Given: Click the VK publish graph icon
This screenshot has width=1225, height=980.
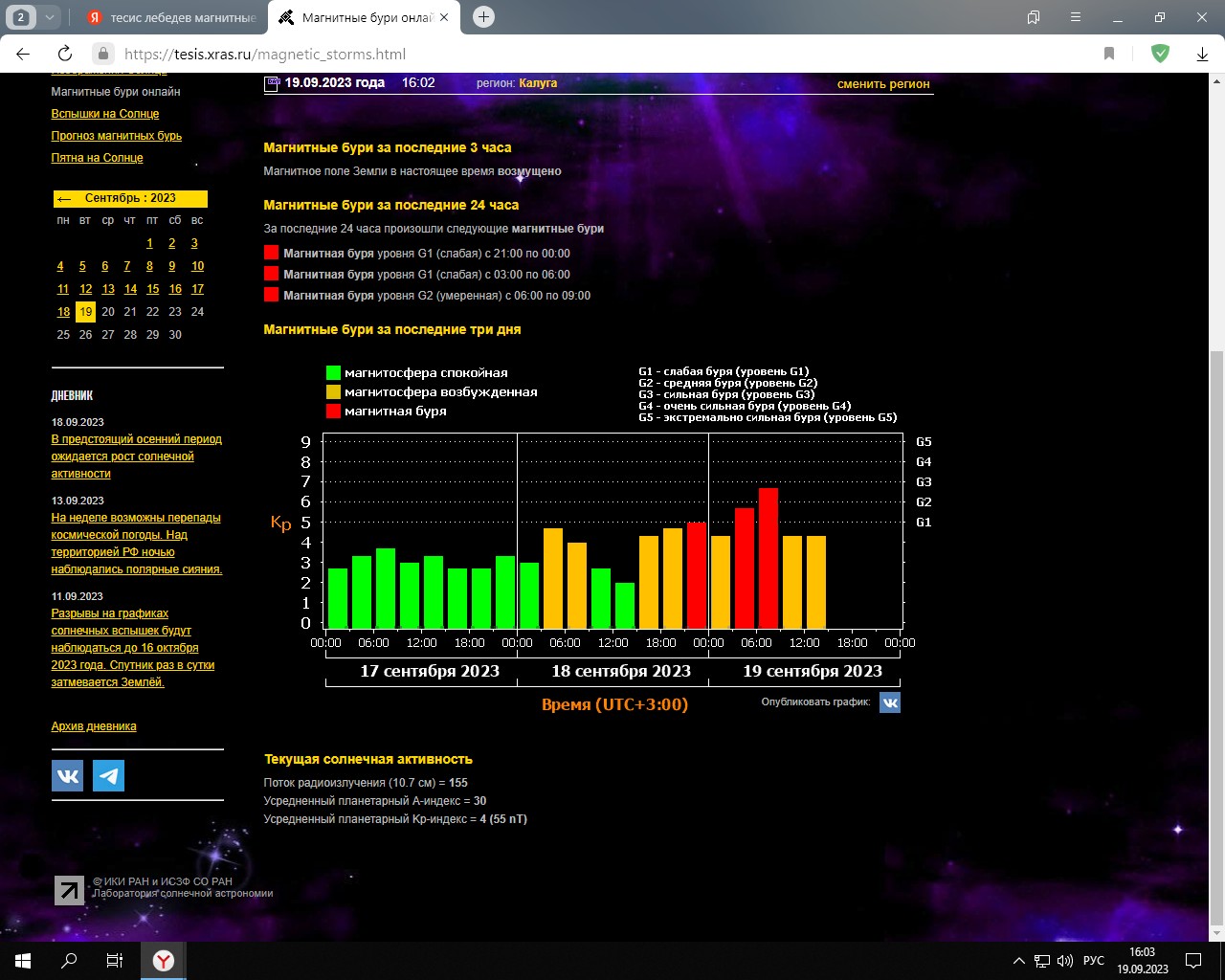Looking at the screenshot, I should click(889, 702).
